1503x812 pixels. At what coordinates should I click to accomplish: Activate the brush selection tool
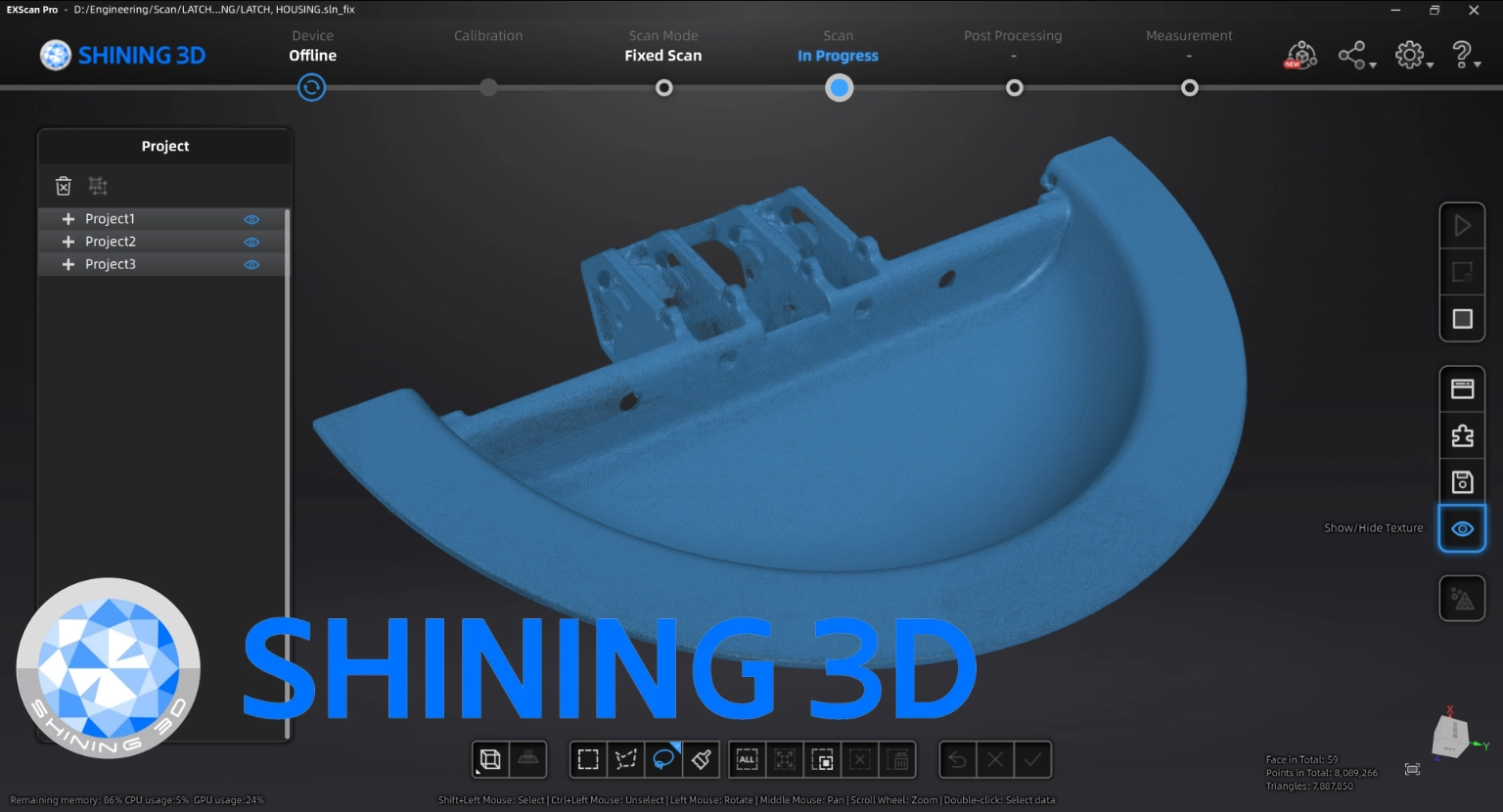[701, 759]
